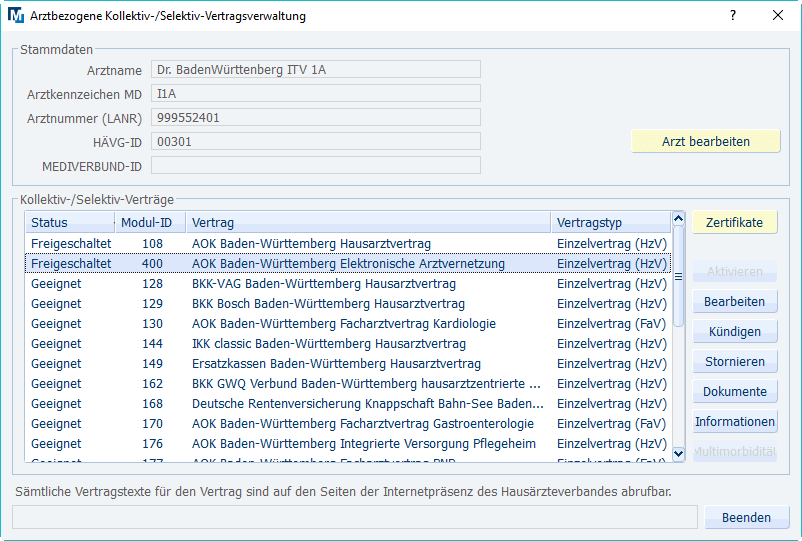Select BKK GWQ Verbund contract row

348,384
